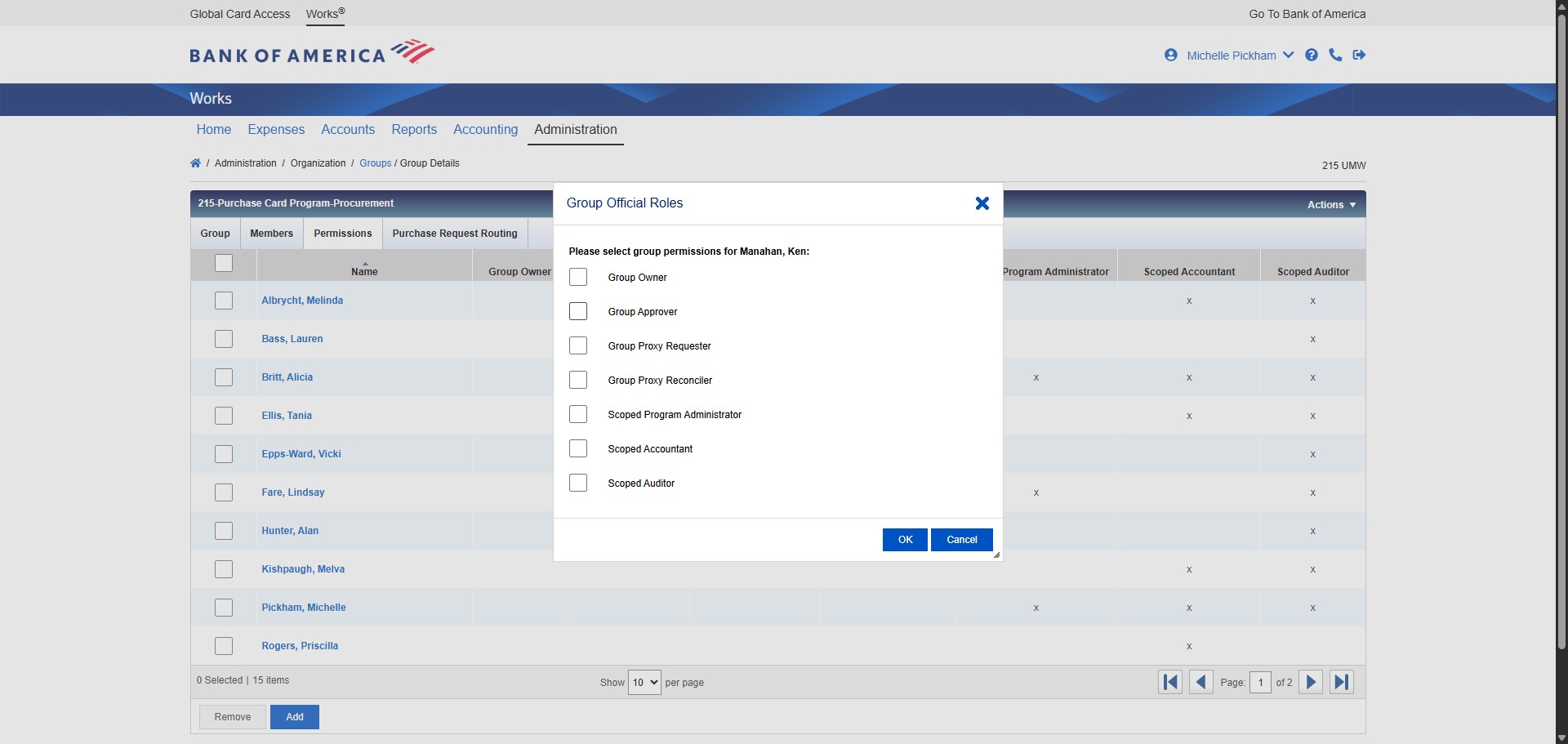Click the user profile icon beside Michelle Pickham
Screen dimensions: 1568x744
point(1170,55)
